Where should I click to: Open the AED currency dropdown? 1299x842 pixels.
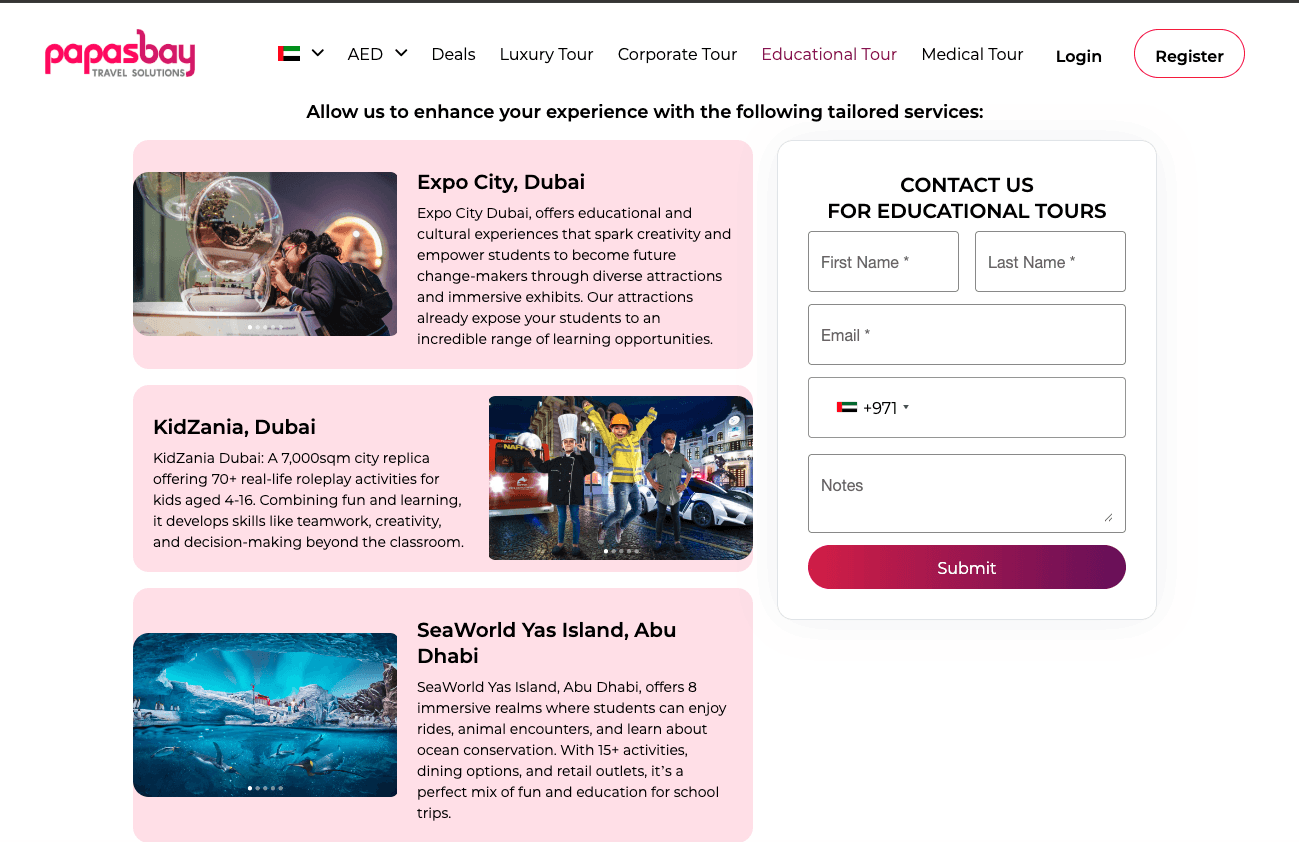[x=377, y=54]
